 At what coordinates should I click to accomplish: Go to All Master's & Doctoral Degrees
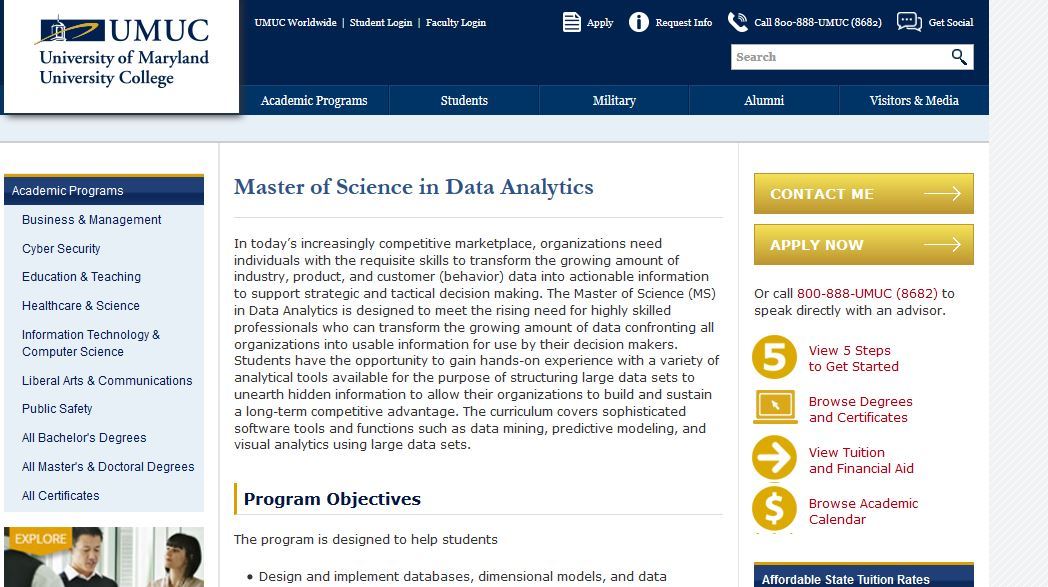[x=108, y=467]
